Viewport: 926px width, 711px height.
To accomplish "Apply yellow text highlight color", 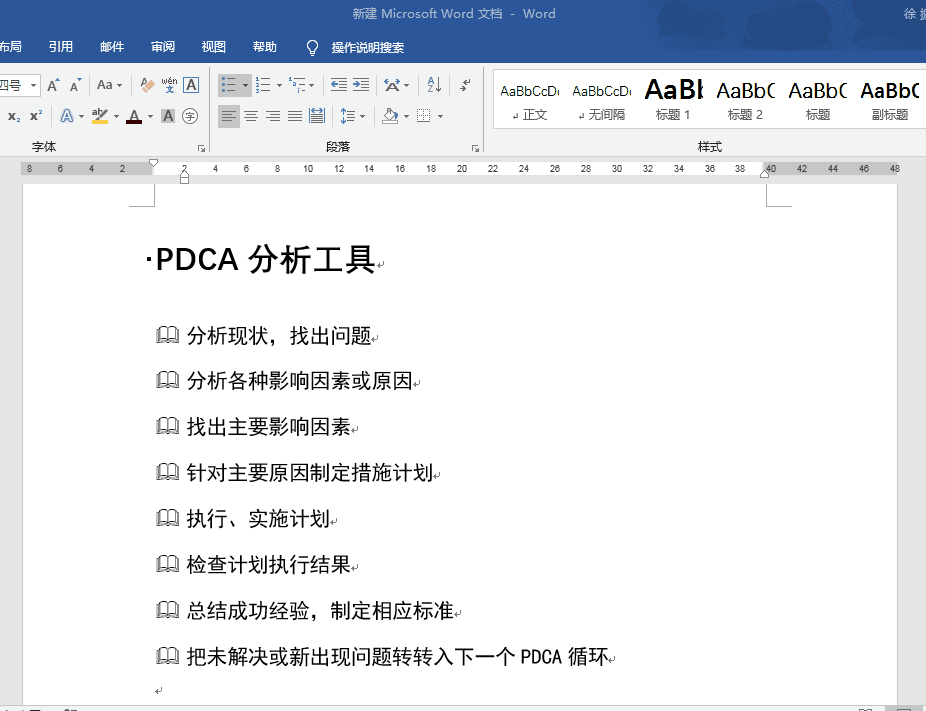I will (100, 116).
